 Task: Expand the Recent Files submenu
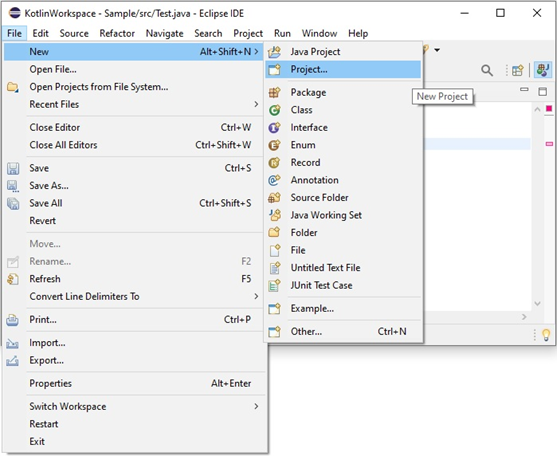pos(256,104)
